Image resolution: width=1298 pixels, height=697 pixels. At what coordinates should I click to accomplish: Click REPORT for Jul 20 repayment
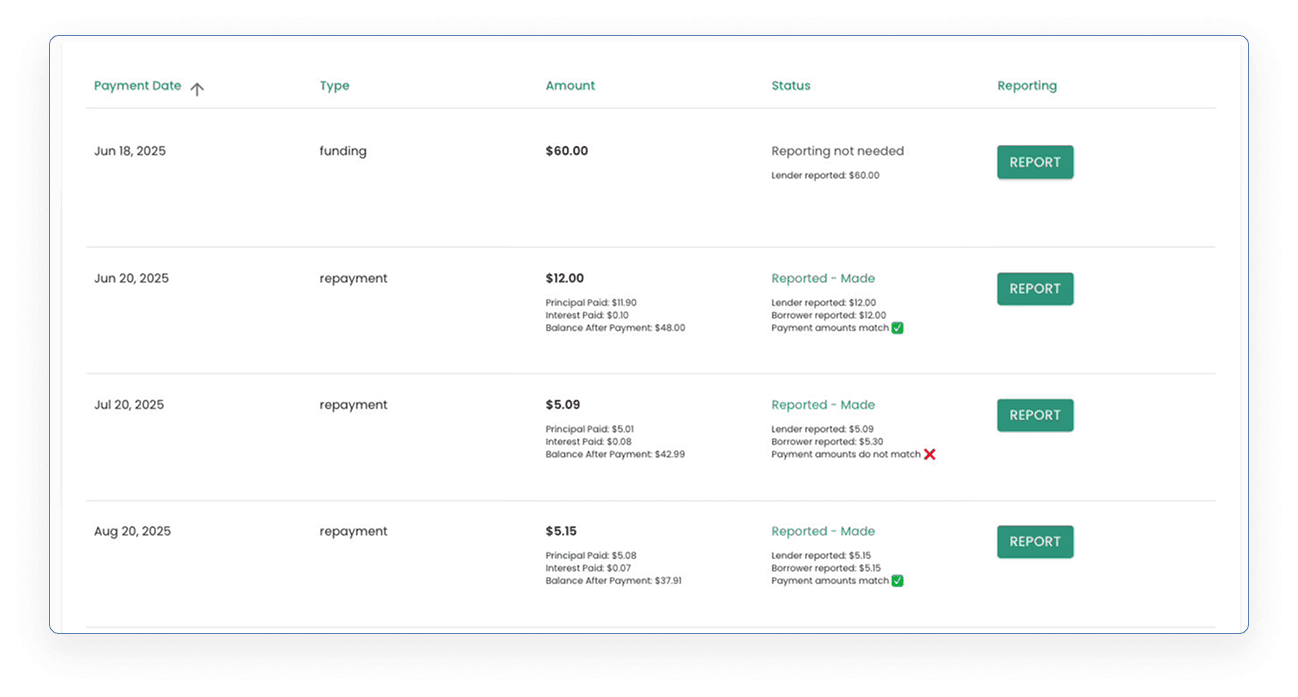pyautogui.click(x=1035, y=415)
